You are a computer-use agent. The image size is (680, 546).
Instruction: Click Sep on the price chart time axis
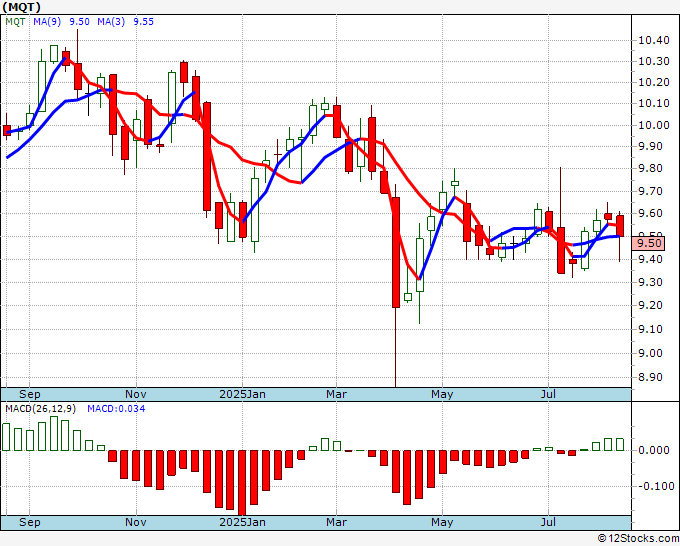point(29,394)
